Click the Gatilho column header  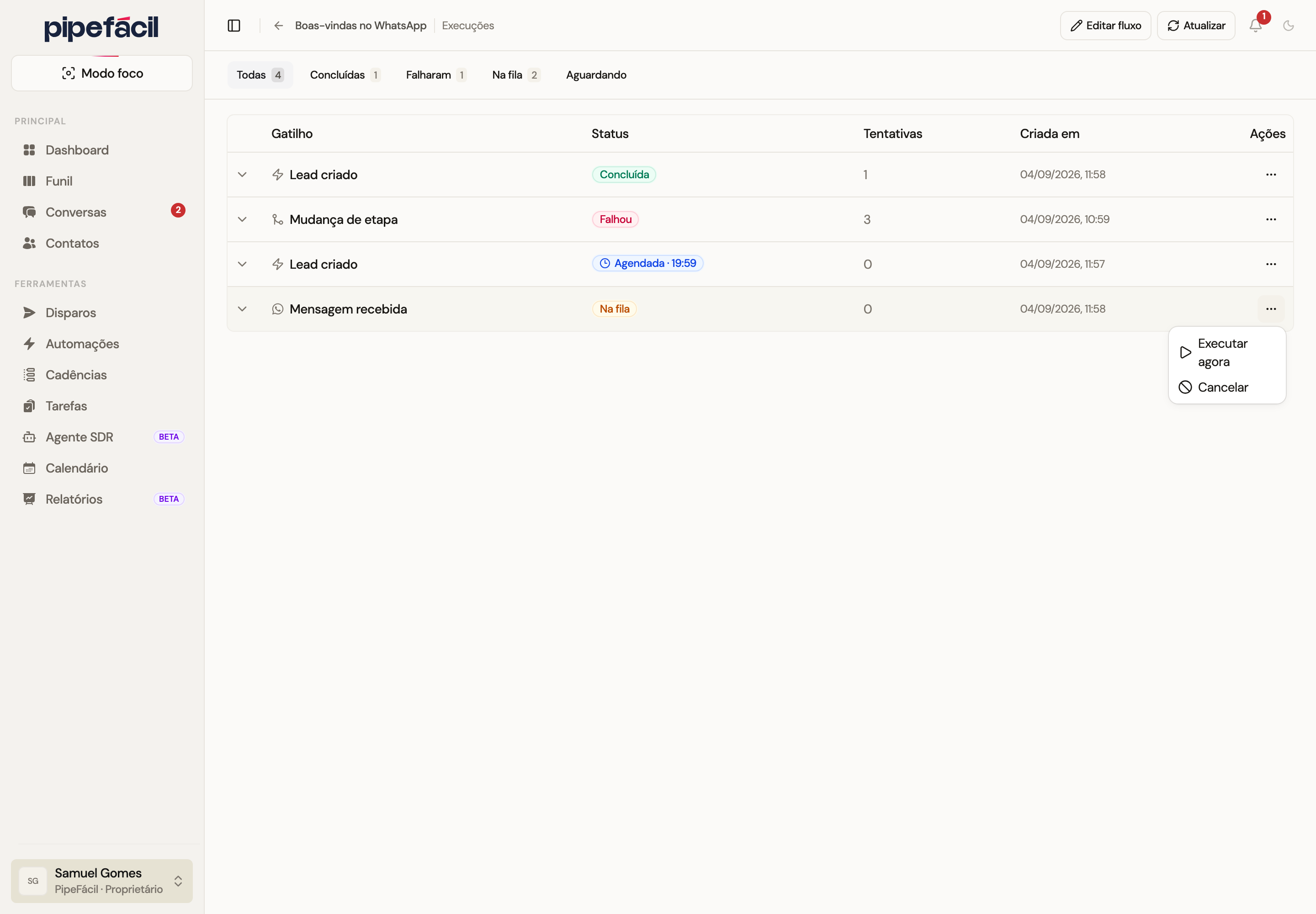(x=292, y=133)
